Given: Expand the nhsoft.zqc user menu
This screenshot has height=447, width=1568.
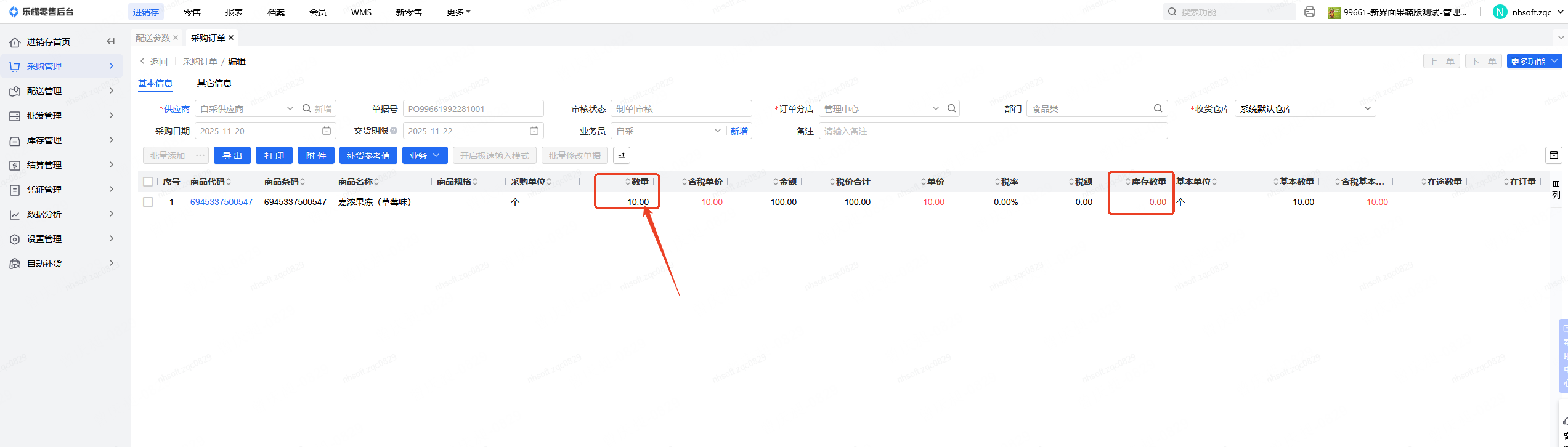Looking at the screenshot, I should pyautogui.click(x=1559, y=12).
